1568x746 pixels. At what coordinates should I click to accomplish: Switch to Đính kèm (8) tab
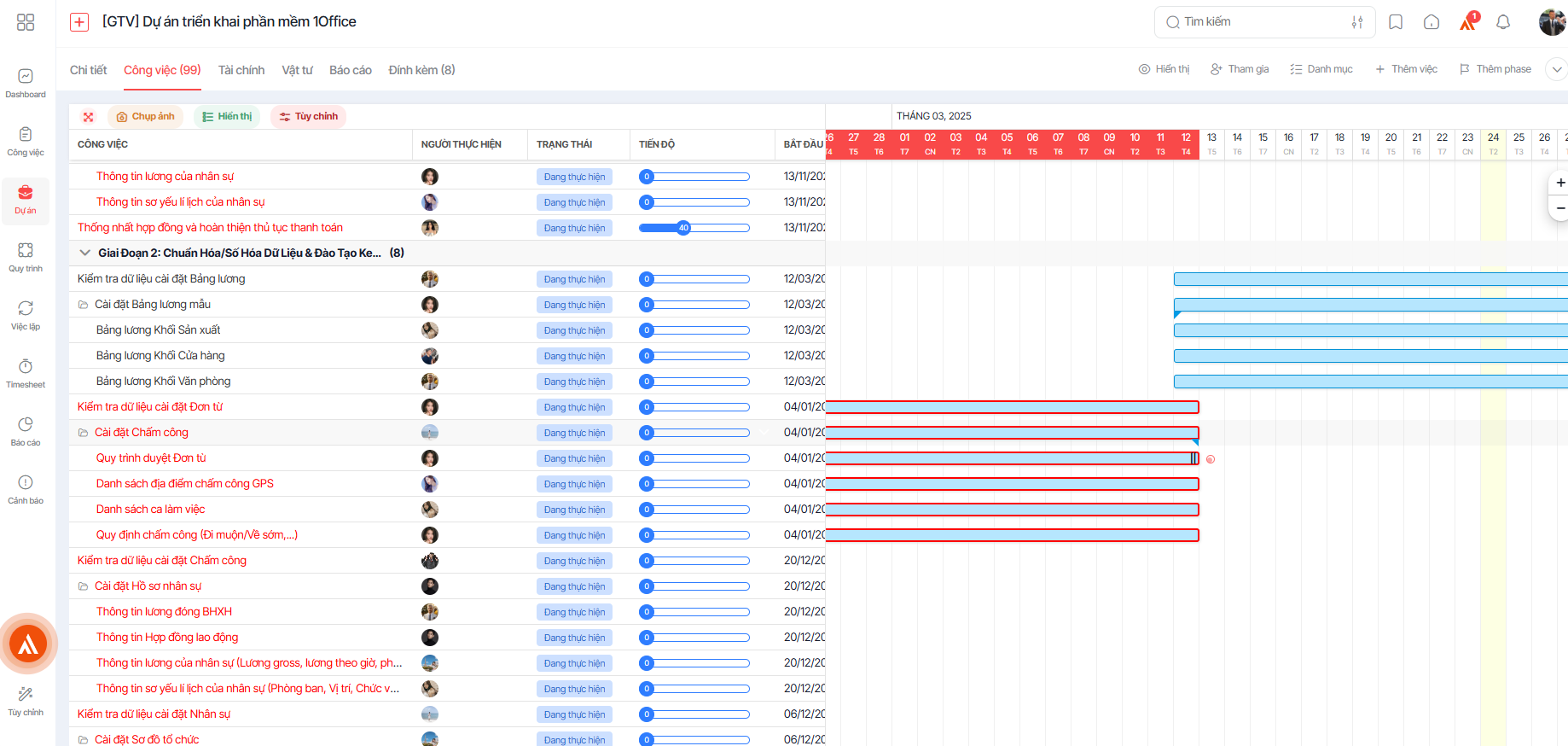click(x=421, y=70)
